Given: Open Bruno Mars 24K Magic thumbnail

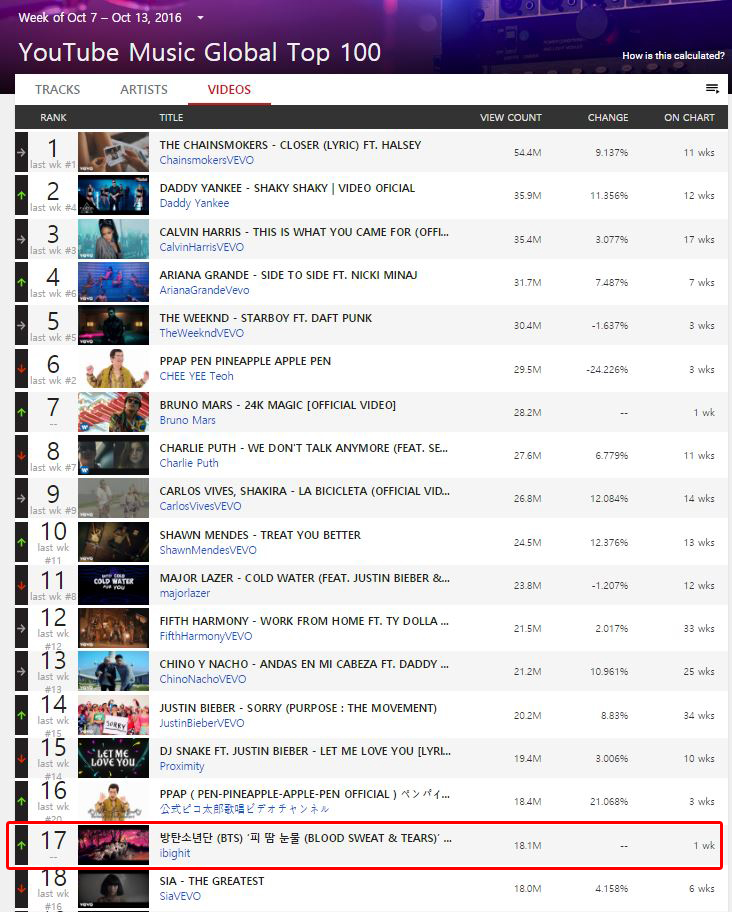Looking at the screenshot, I should (x=113, y=412).
